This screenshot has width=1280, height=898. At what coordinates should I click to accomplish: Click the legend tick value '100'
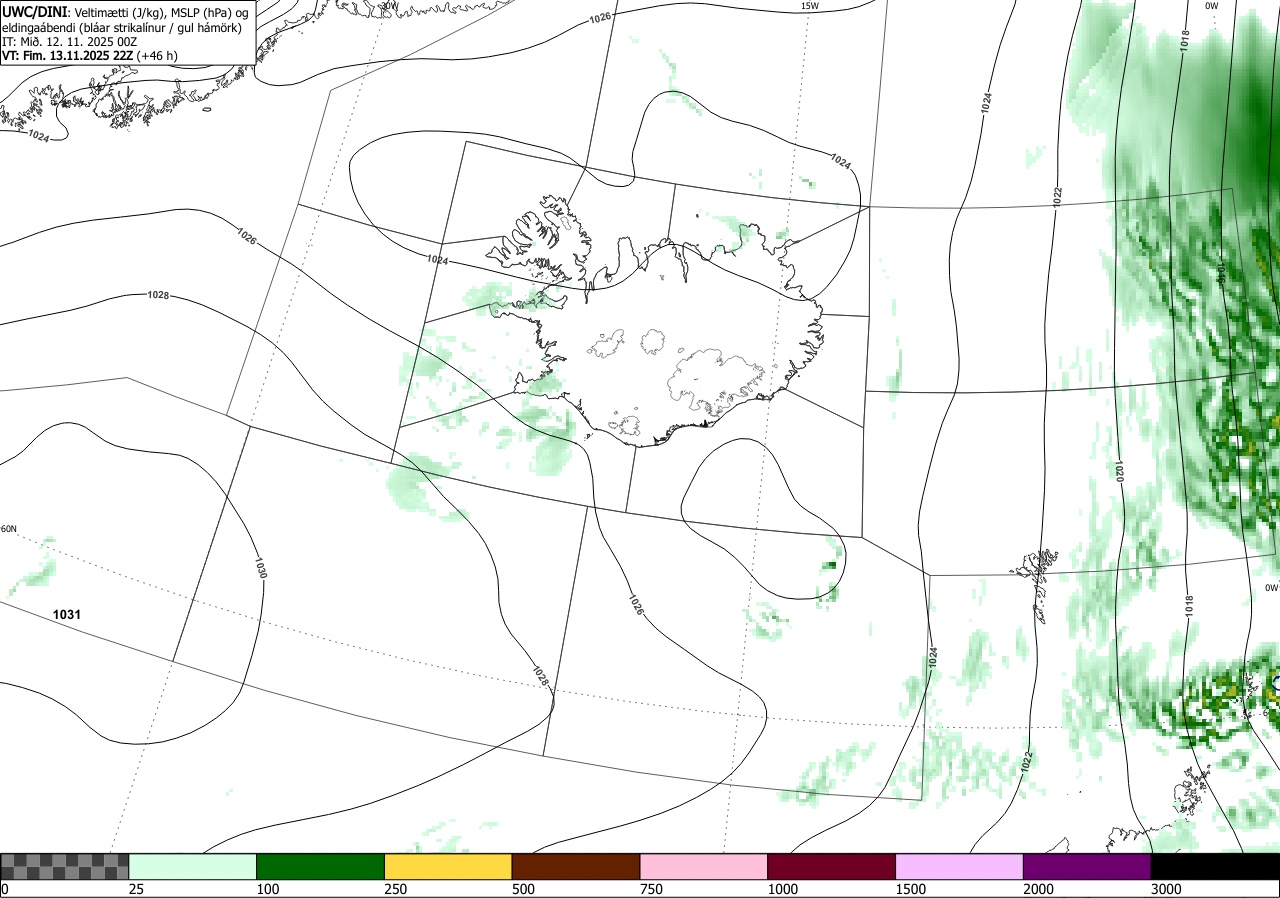[268, 889]
